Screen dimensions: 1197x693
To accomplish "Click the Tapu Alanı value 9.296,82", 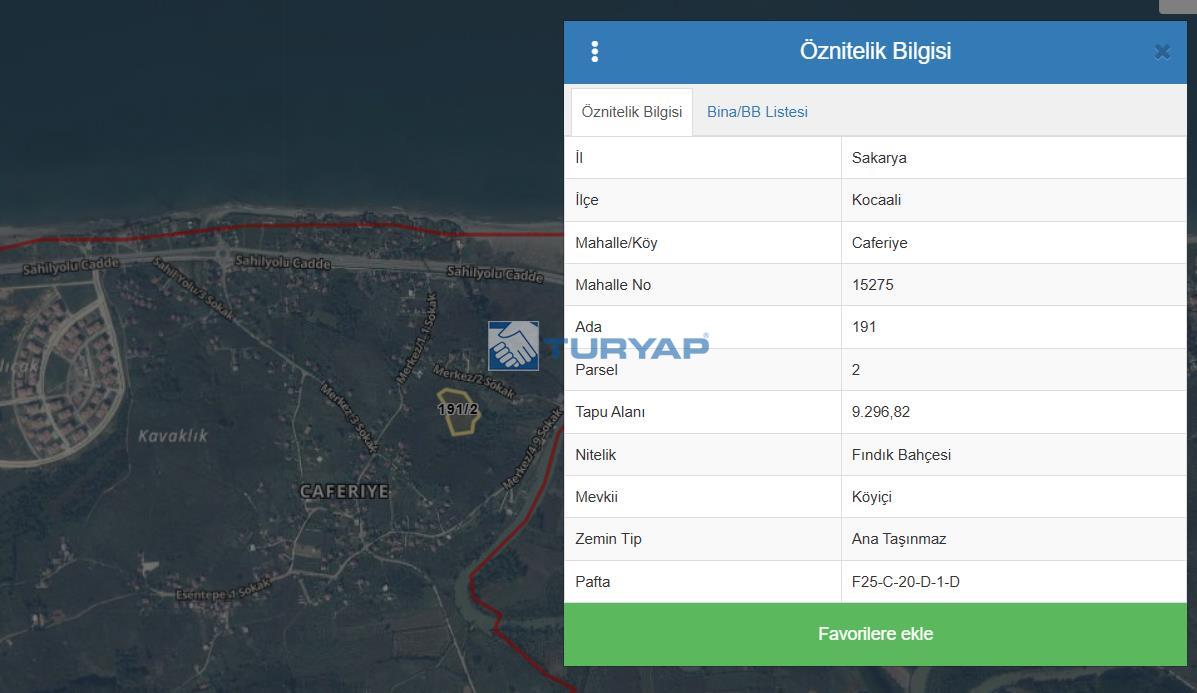I will click(x=880, y=412).
